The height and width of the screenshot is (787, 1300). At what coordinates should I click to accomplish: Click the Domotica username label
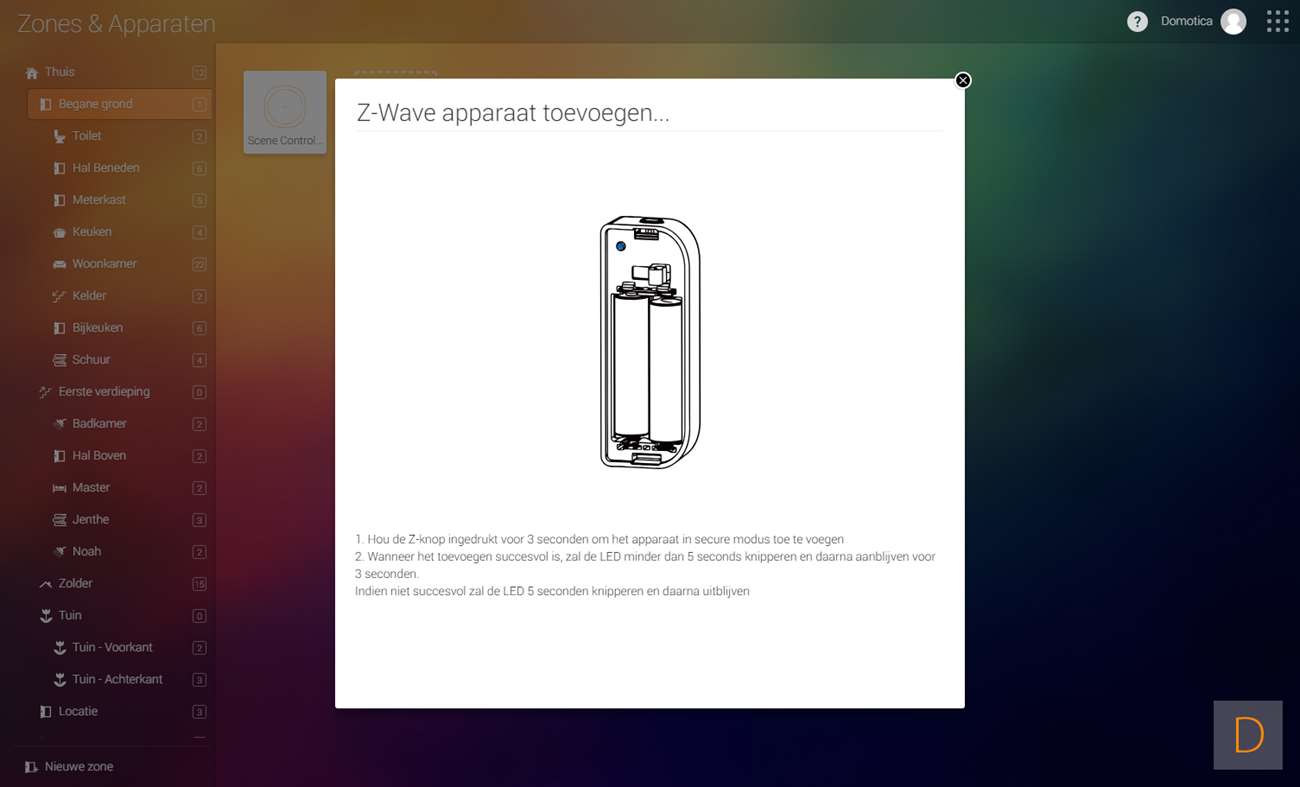tap(1186, 22)
